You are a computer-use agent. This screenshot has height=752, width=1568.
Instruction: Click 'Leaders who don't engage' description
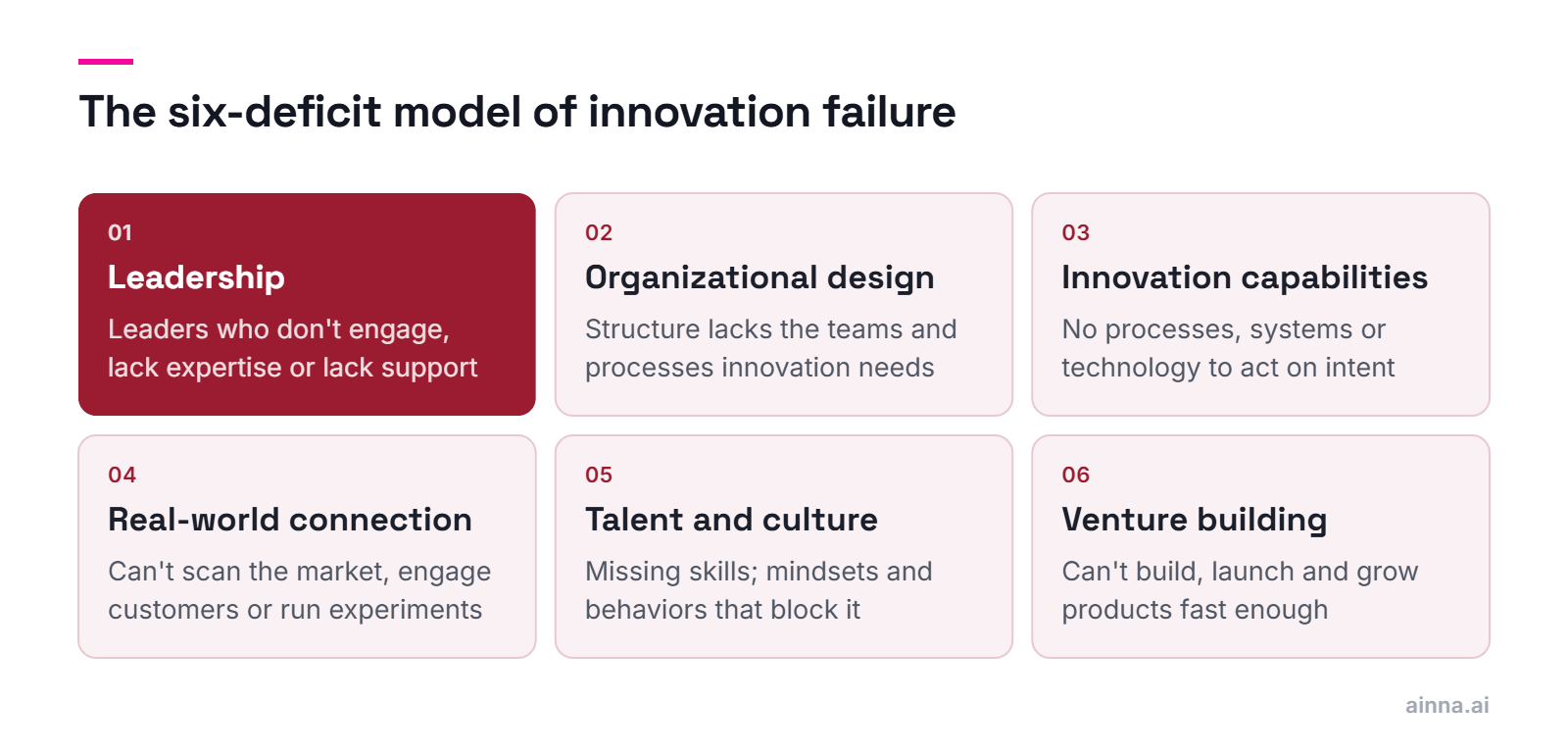(292, 348)
